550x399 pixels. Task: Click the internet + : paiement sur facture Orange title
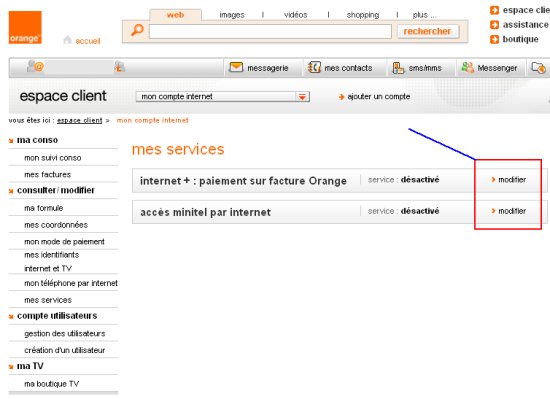click(x=243, y=181)
